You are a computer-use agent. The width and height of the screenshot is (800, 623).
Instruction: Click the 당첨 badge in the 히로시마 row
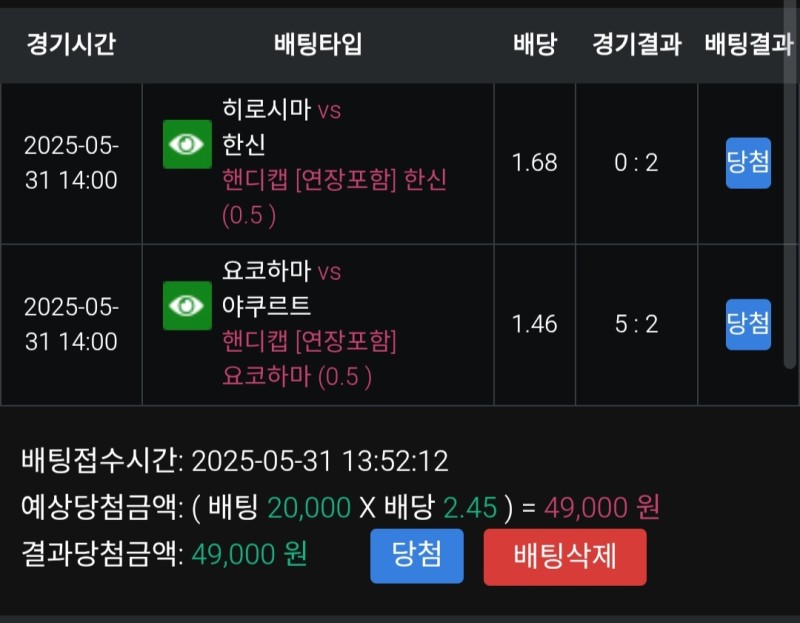point(748,163)
